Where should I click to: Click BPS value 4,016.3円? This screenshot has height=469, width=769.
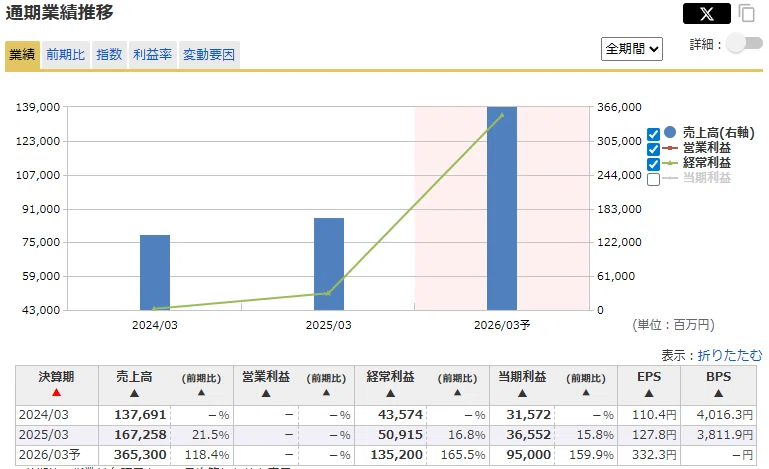[724, 415]
